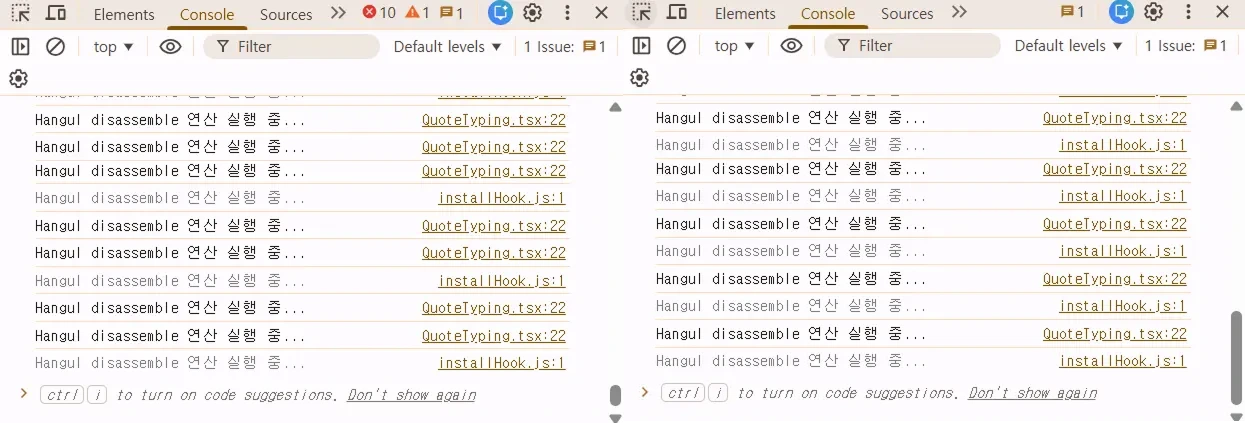Viewport: 1245px width, 423px height.
Task: Expand 'Default levels' dropdown in right panel
Action: pos(1068,46)
